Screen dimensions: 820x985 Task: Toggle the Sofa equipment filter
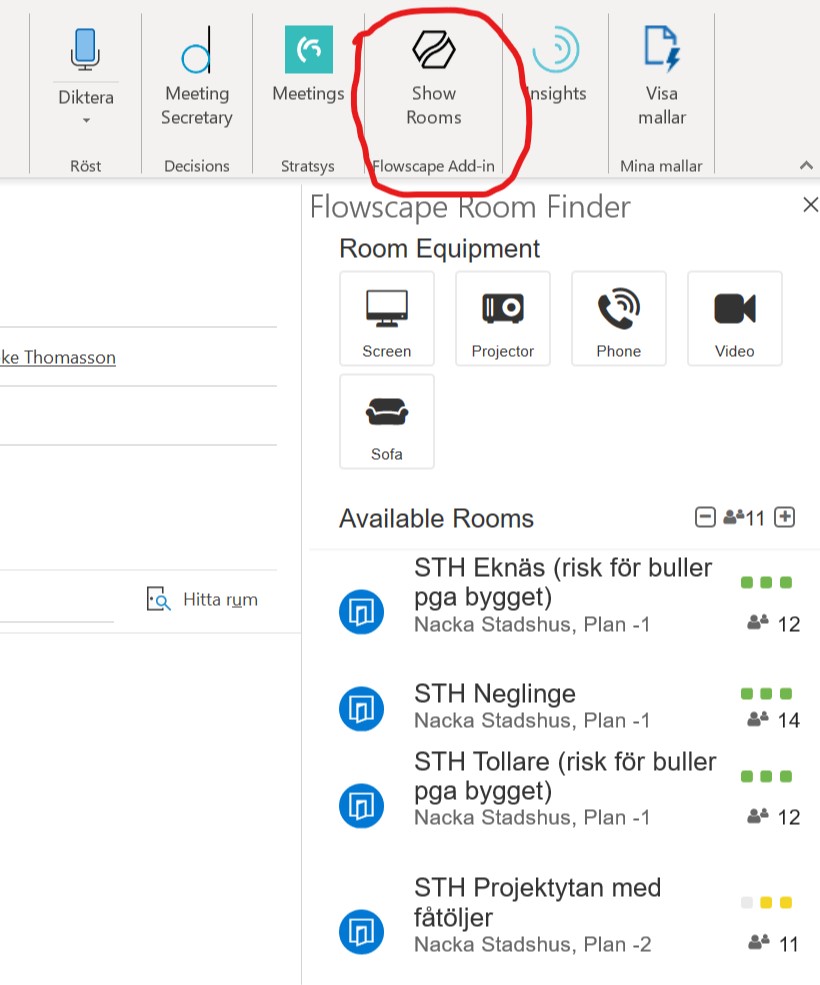click(386, 422)
